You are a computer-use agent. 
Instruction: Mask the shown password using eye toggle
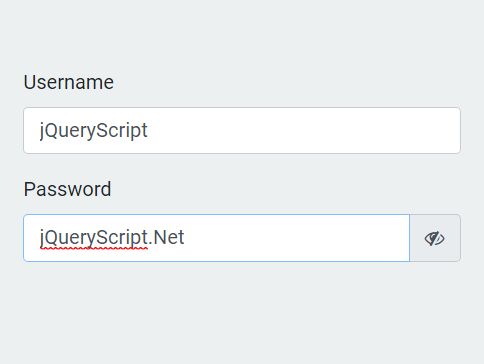click(x=434, y=238)
